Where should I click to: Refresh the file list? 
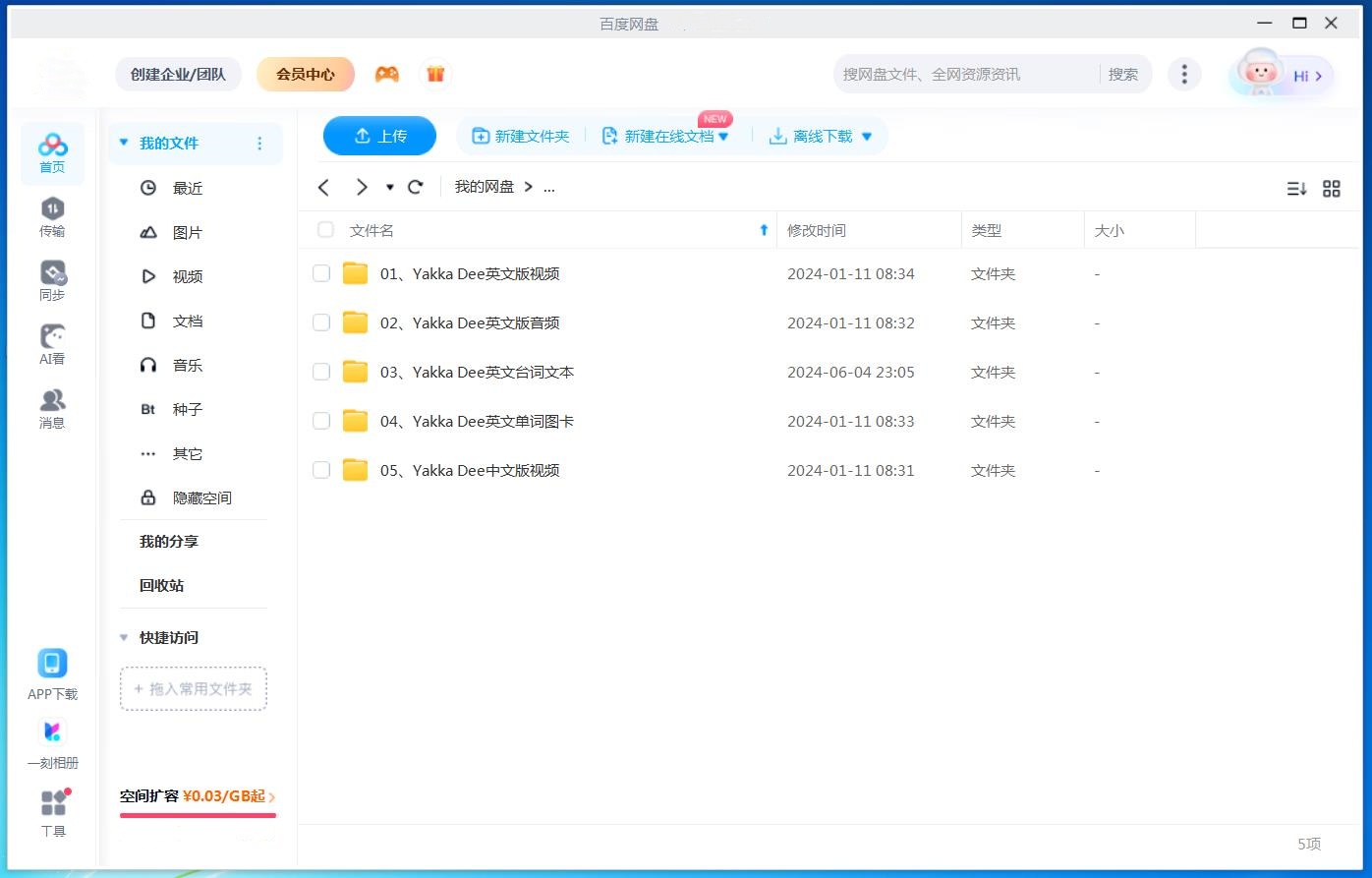(416, 187)
